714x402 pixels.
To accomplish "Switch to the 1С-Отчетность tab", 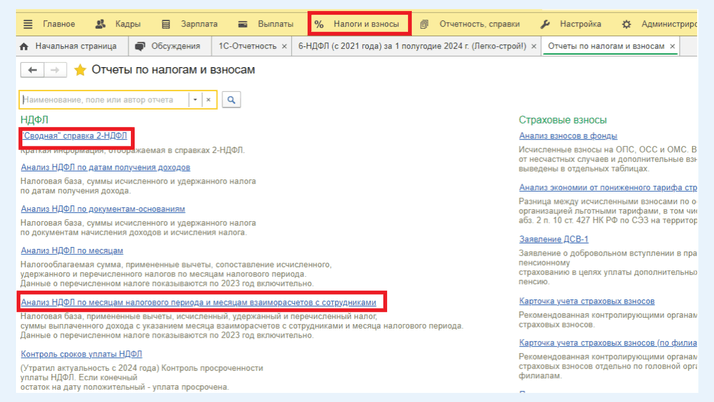I will tap(247, 46).
